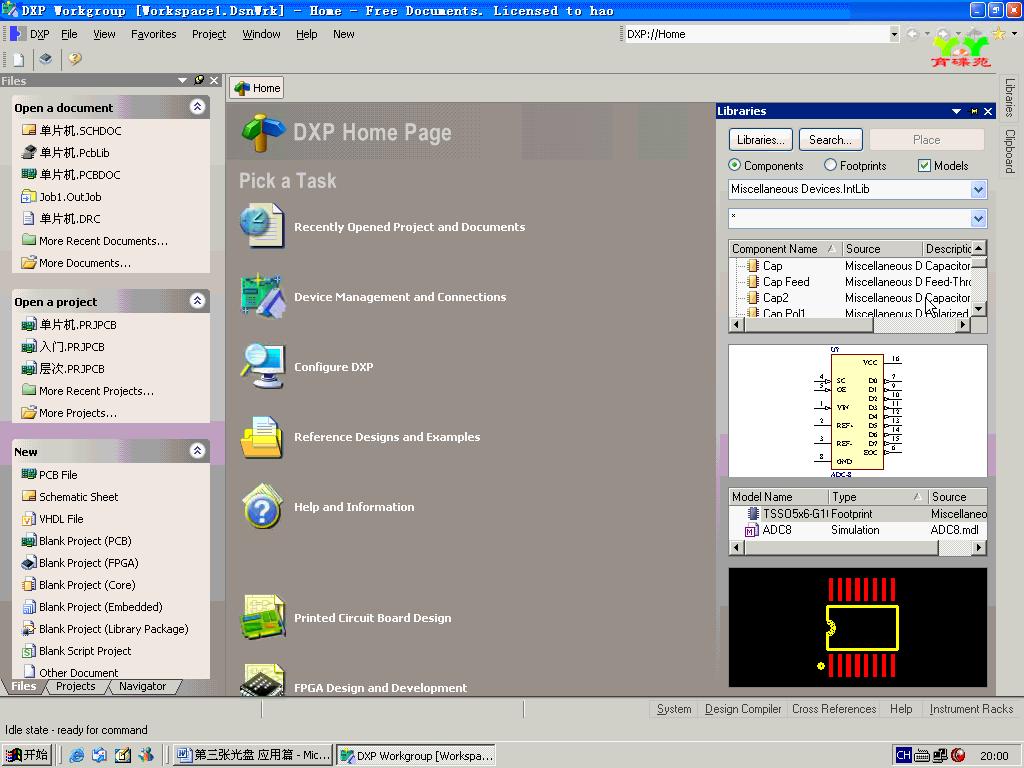Switch to the Navigator panel tab
The height and width of the screenshot is (768, 1024).
[x=142, y=686]
